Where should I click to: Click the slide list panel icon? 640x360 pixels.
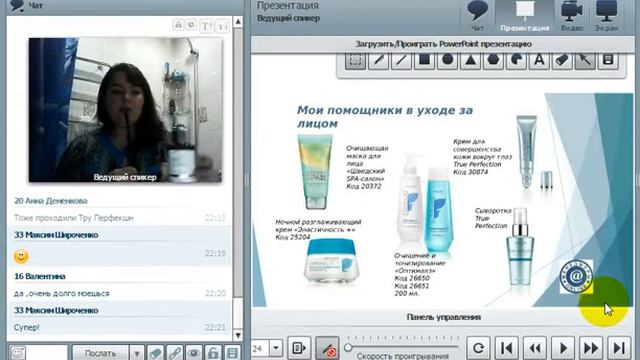[299, 348]
